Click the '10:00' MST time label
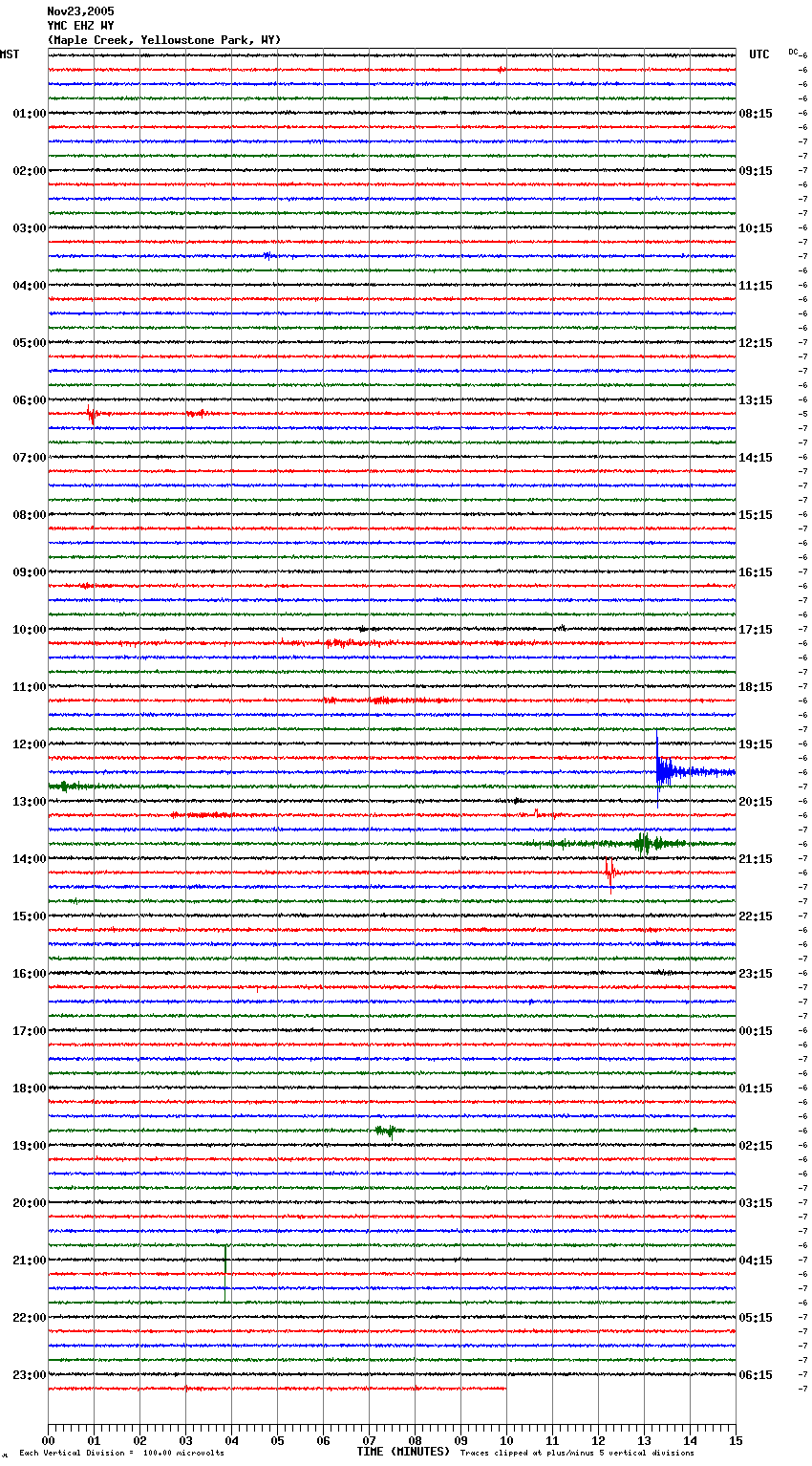Screen dimensions: 812x1466 point(30,630)
